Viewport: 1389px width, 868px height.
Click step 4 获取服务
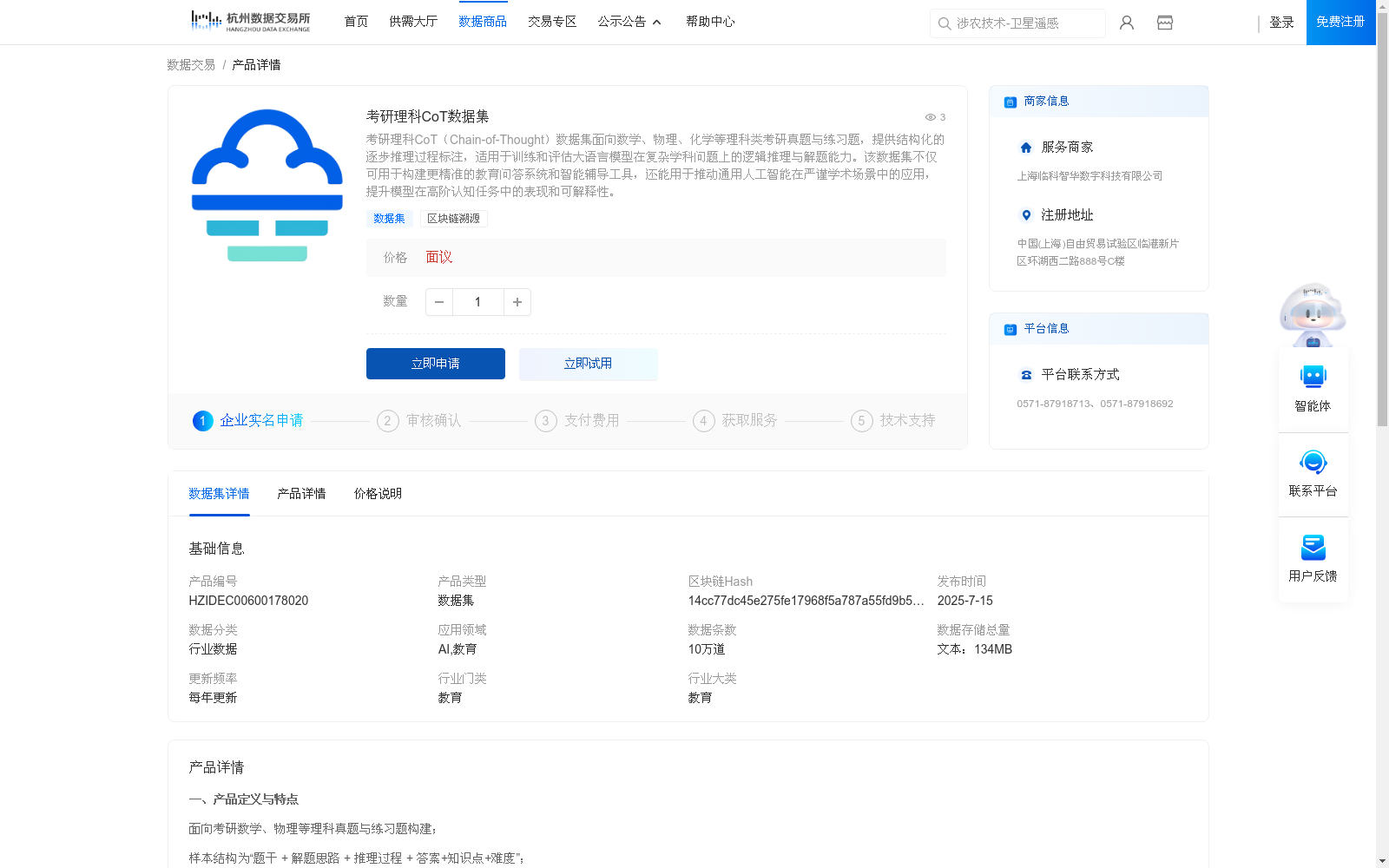click(x=735, y=421)
